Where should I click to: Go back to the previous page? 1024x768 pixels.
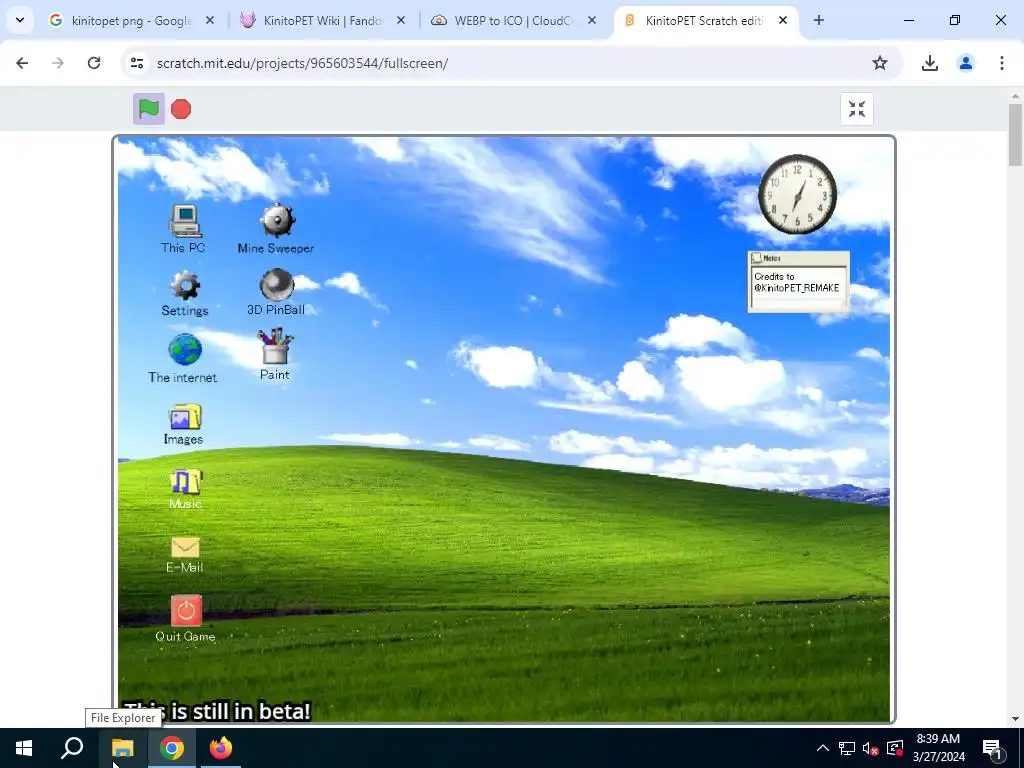coord(22,63)
